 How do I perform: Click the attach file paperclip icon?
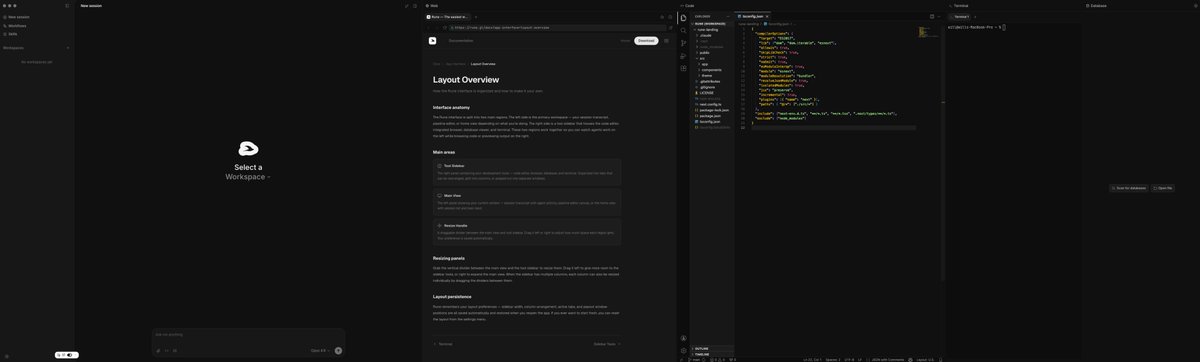click(x=158, y=350)
